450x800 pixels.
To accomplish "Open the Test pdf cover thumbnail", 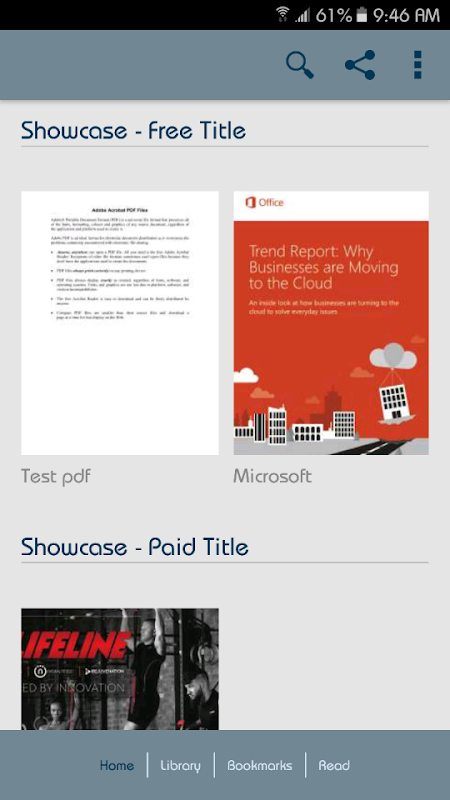I will click(x=120, y=323).
